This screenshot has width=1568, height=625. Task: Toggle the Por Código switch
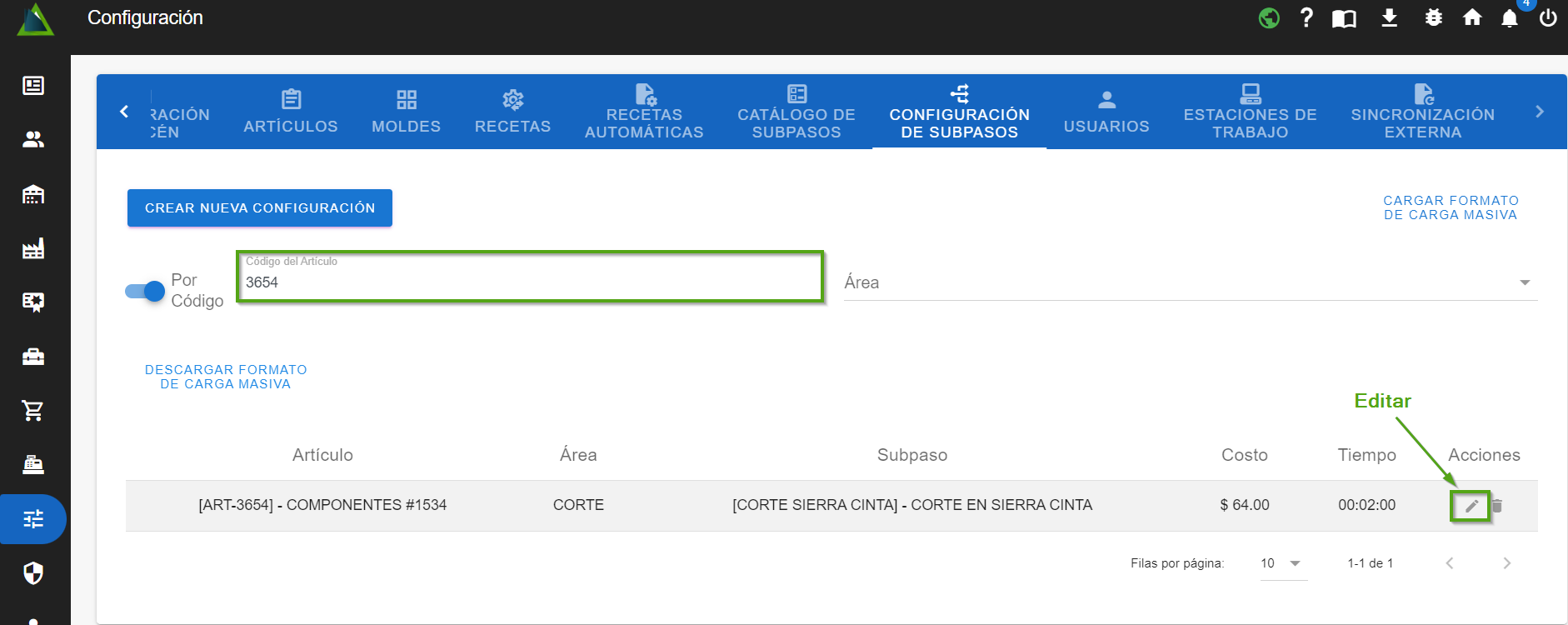coord(145,291)
